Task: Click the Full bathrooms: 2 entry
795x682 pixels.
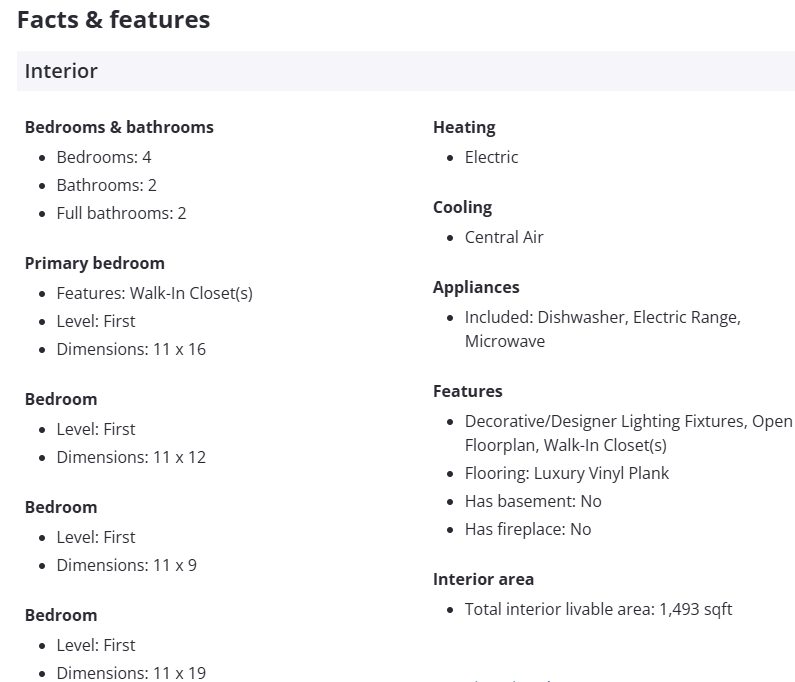Action: [121, 213]
